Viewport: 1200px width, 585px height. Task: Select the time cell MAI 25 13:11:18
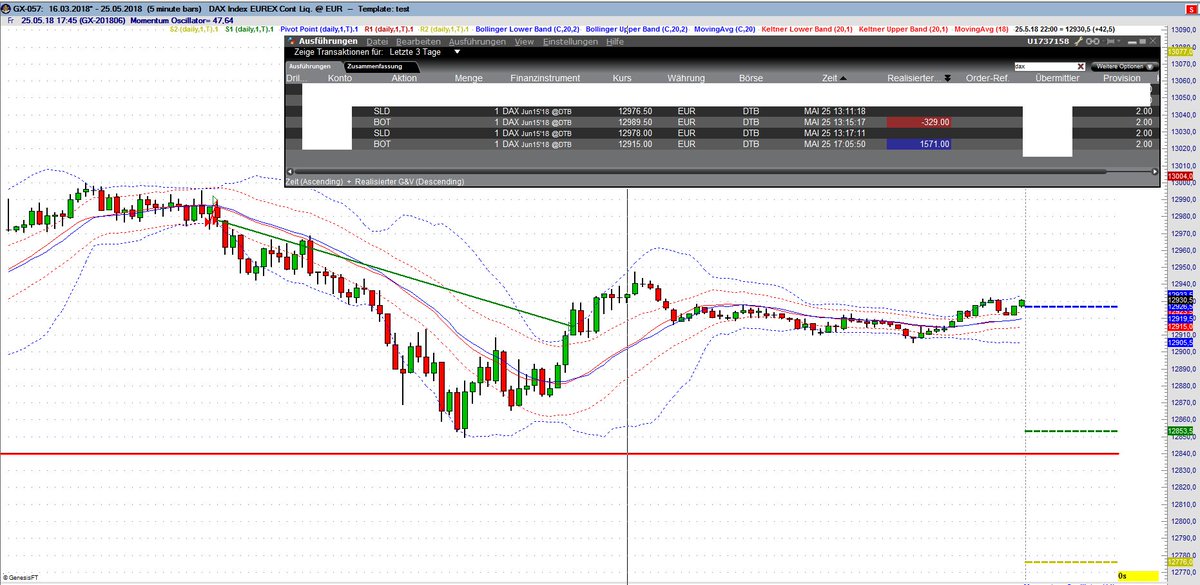(835, 111)
